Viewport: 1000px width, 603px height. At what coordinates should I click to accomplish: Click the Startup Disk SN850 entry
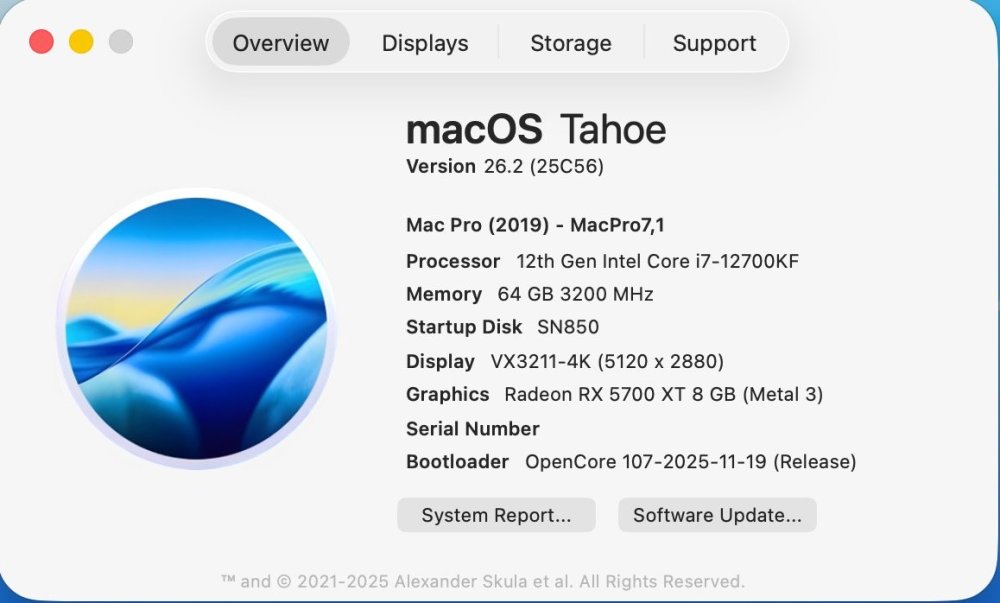(503, 327)
